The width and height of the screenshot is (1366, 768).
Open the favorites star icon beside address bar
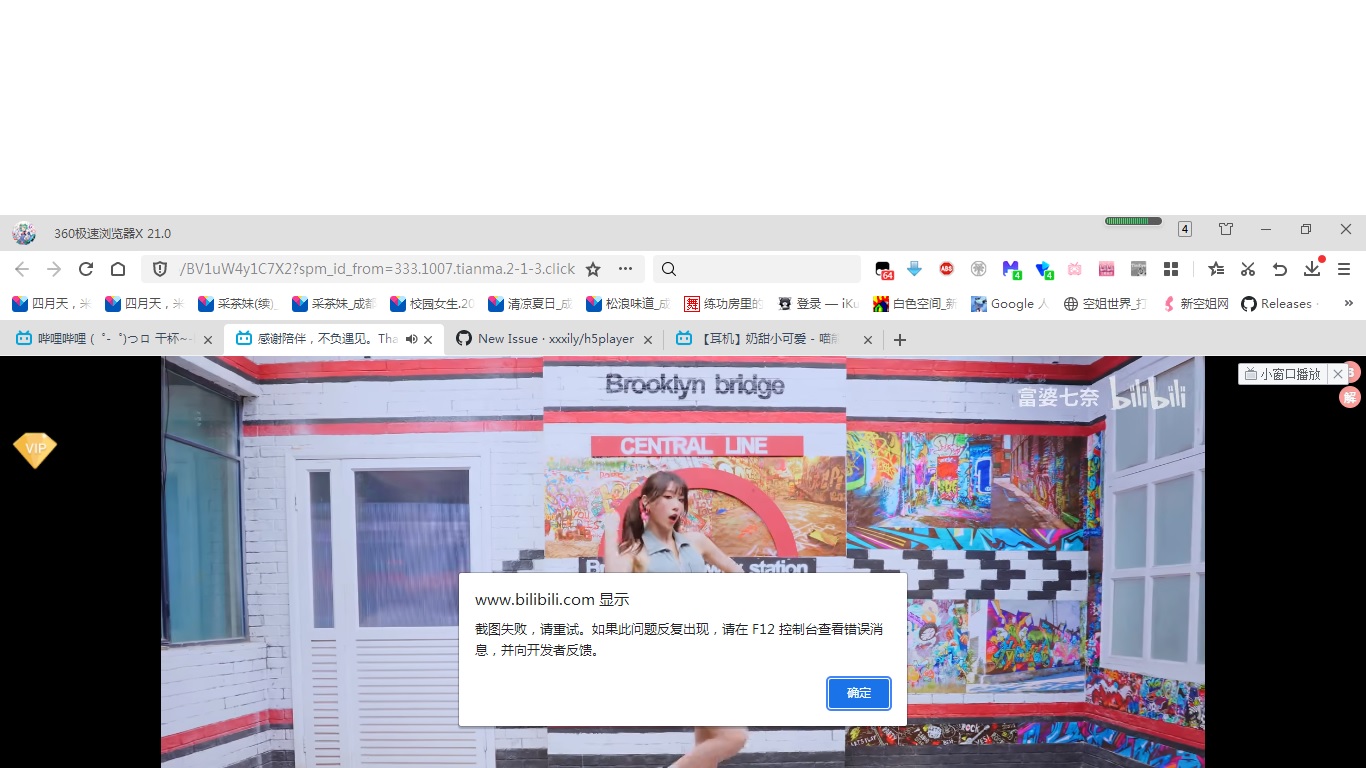pos(593,269)
